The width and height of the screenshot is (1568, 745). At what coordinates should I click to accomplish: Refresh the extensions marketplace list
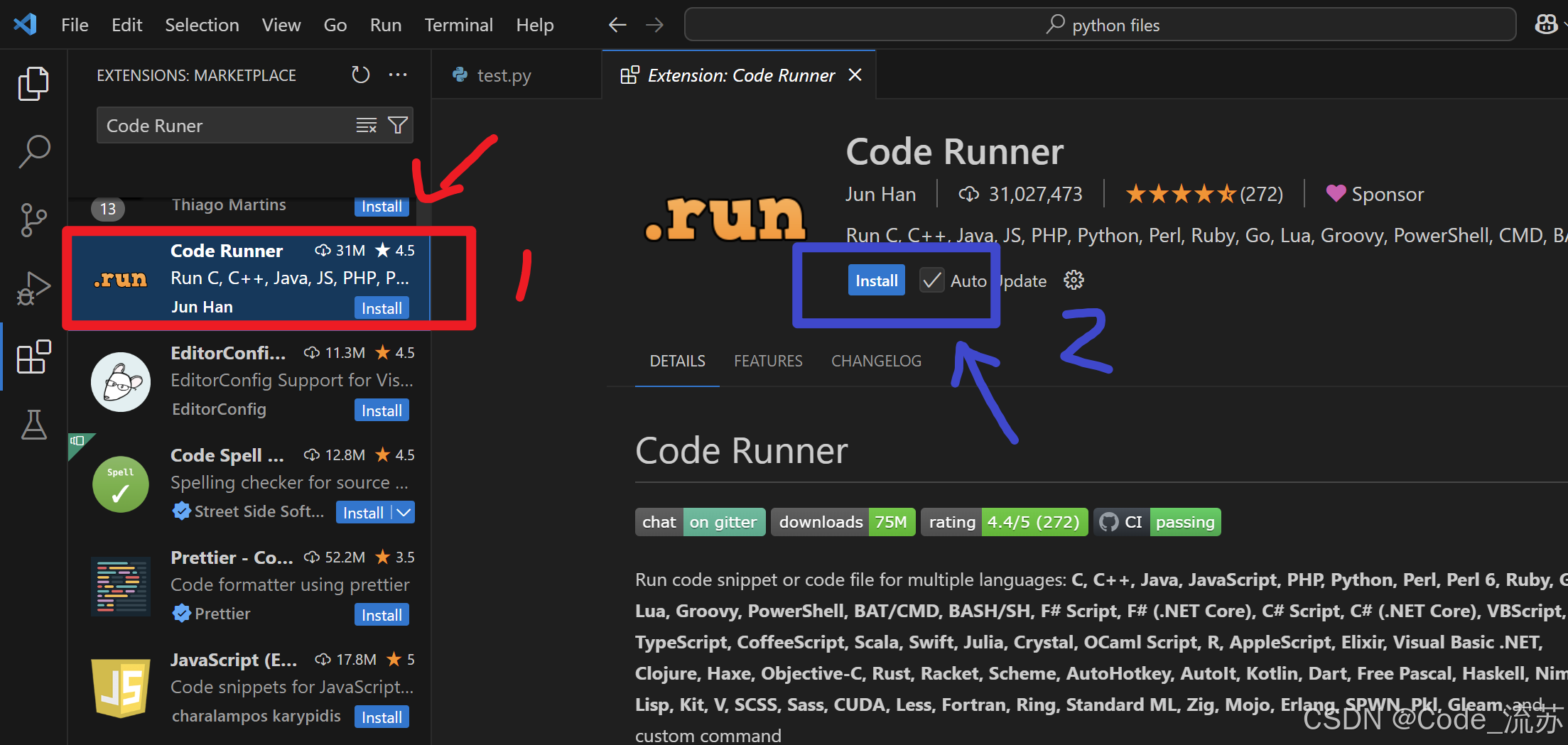pyautogui.click(x=361, y=75)
